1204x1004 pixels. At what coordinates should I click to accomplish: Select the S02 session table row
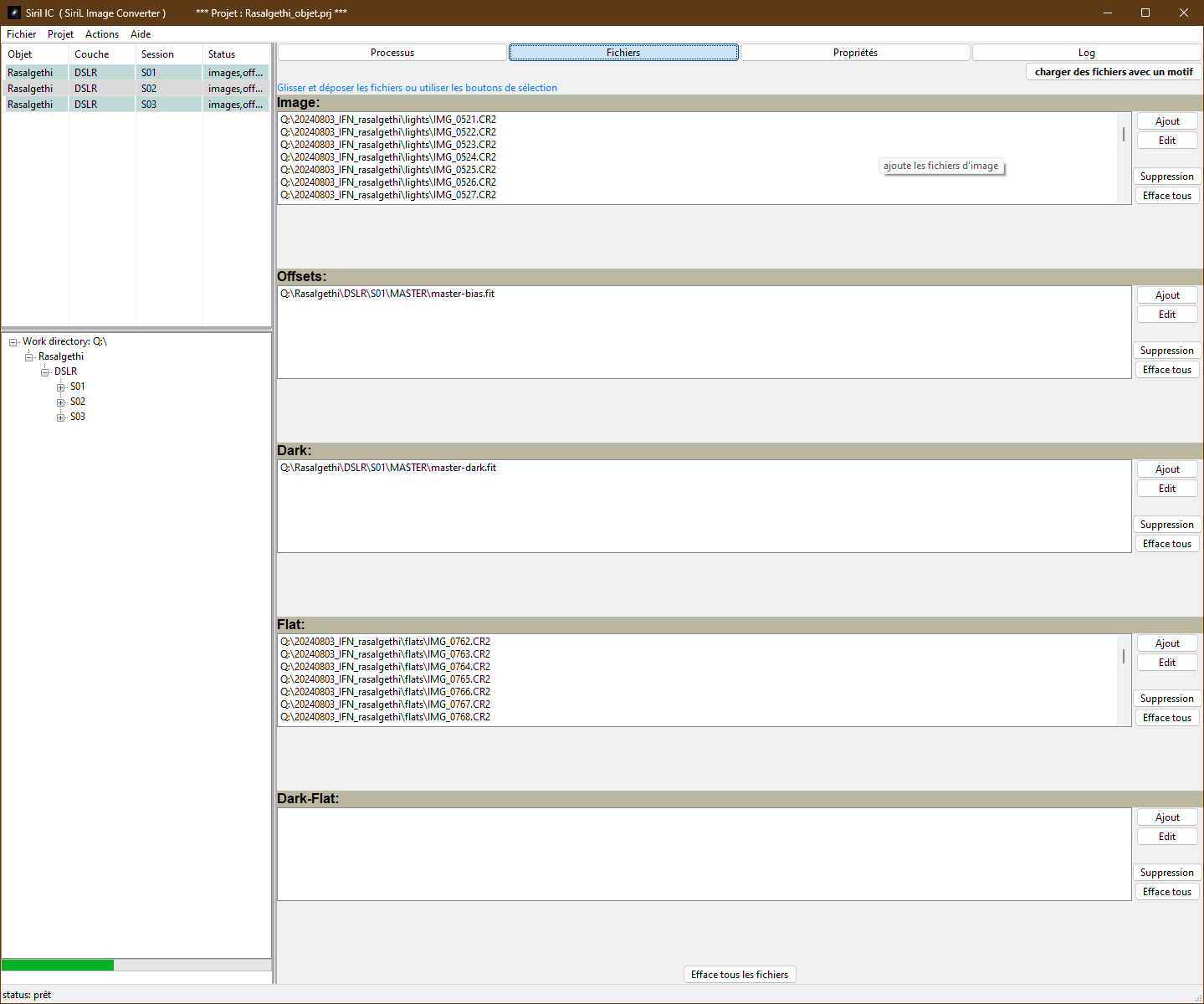(x=136, y=89)
